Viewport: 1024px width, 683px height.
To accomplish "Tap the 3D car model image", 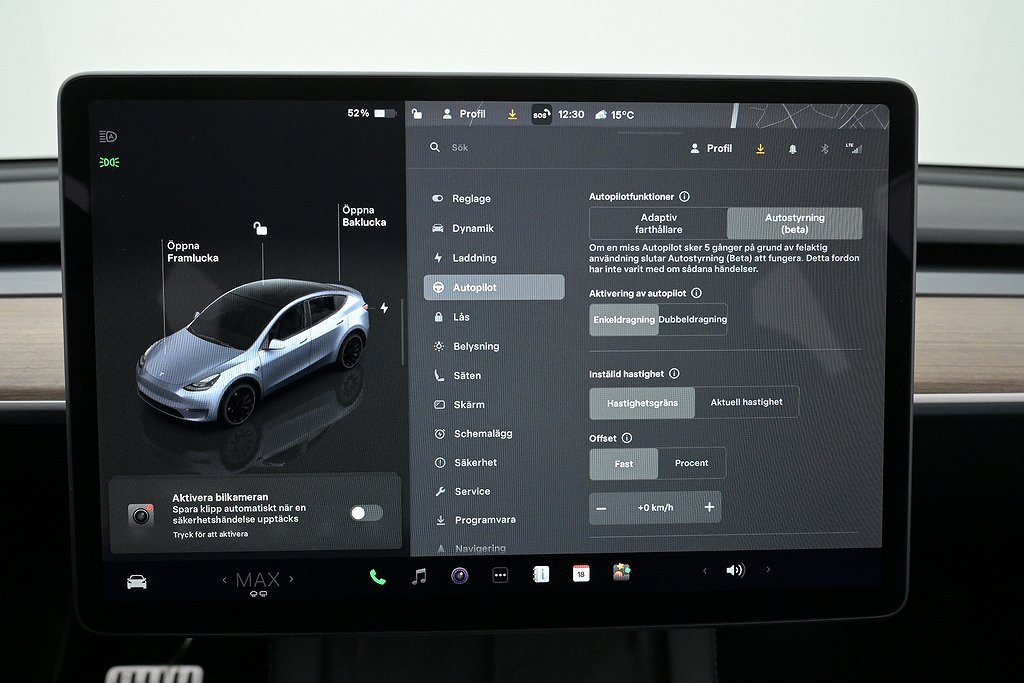I will pyautogui.click(x=253, y=353).
